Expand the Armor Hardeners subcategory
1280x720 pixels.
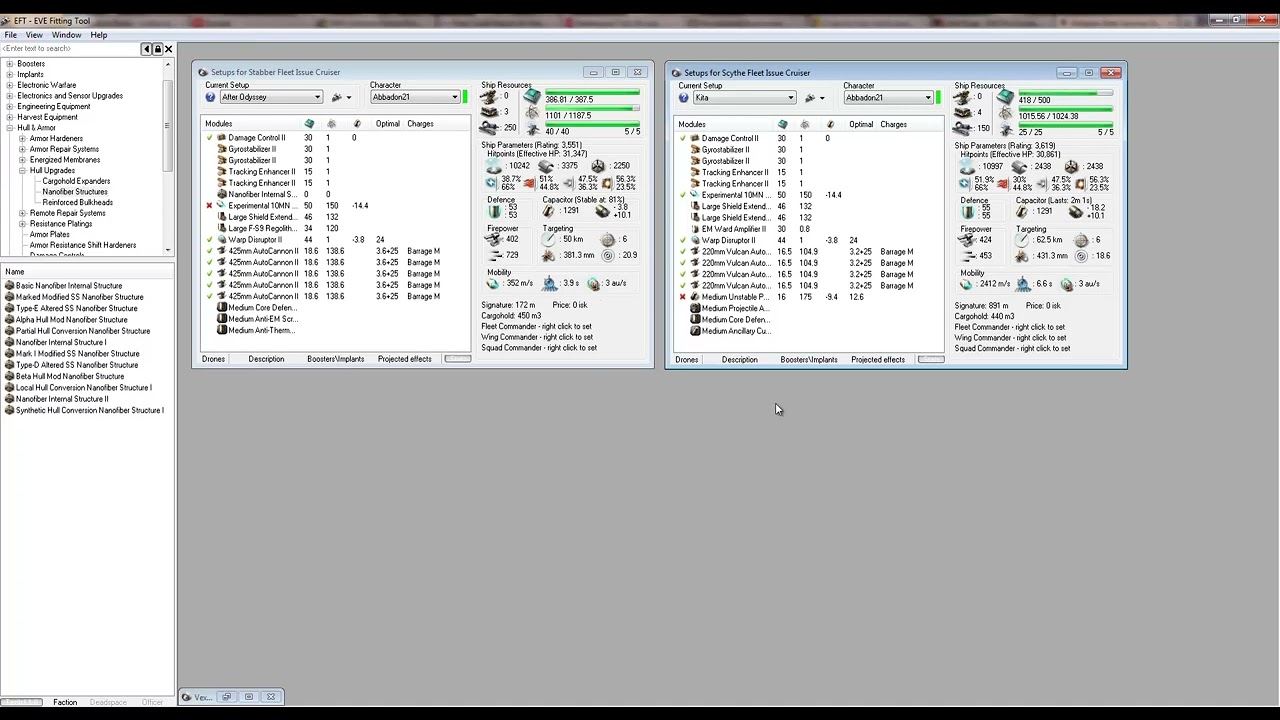pyautogui.click(x=22, y=138)
